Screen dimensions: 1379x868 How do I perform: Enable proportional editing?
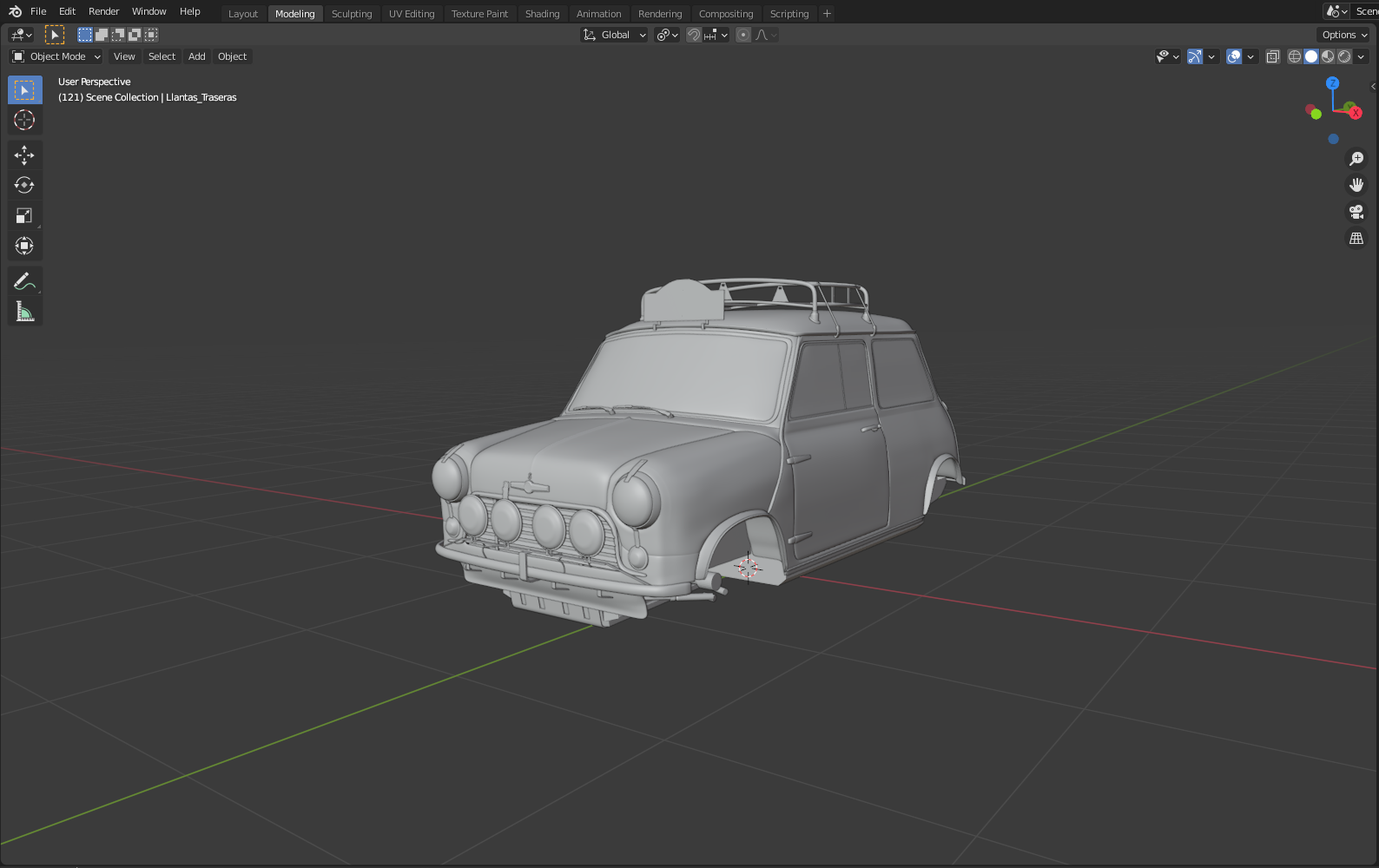click(743, 35)
